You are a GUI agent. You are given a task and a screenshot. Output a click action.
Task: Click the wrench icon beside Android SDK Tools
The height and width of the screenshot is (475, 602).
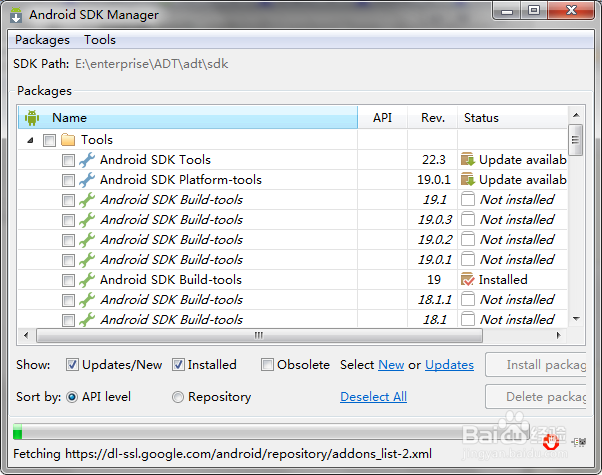(x=87, y=160)
